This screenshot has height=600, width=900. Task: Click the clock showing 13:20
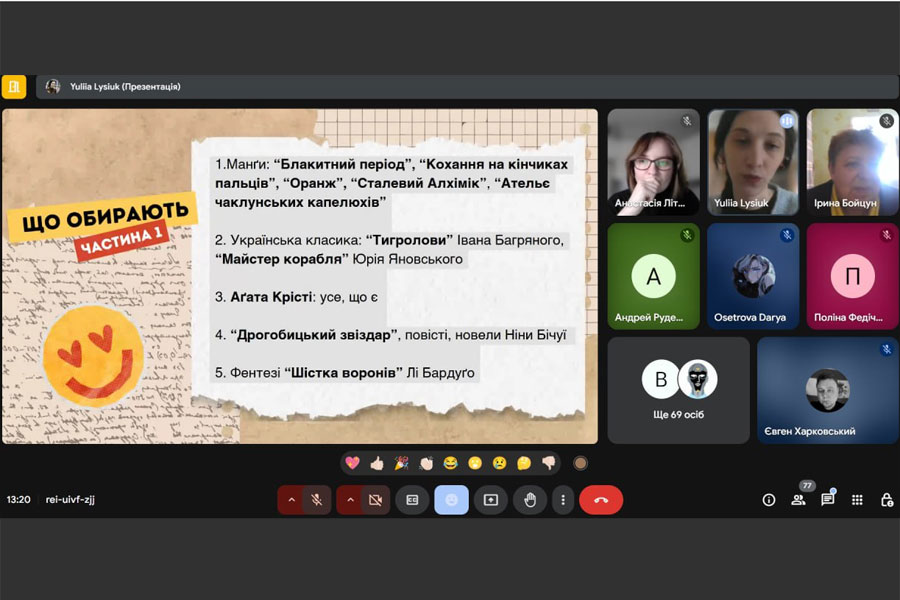tap(18, 500)
